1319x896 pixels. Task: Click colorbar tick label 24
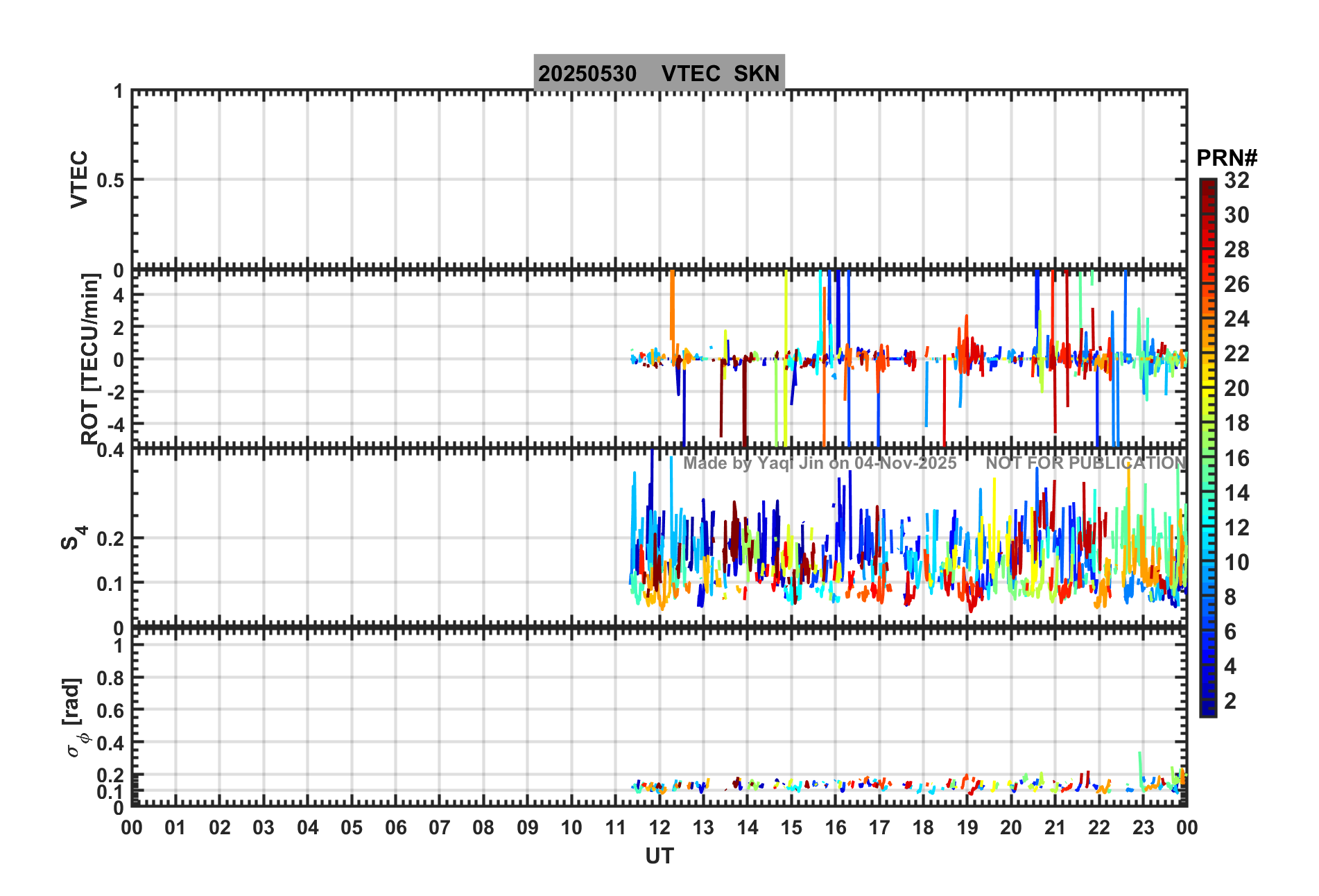pyautogui.click(x=1236, y=319)
